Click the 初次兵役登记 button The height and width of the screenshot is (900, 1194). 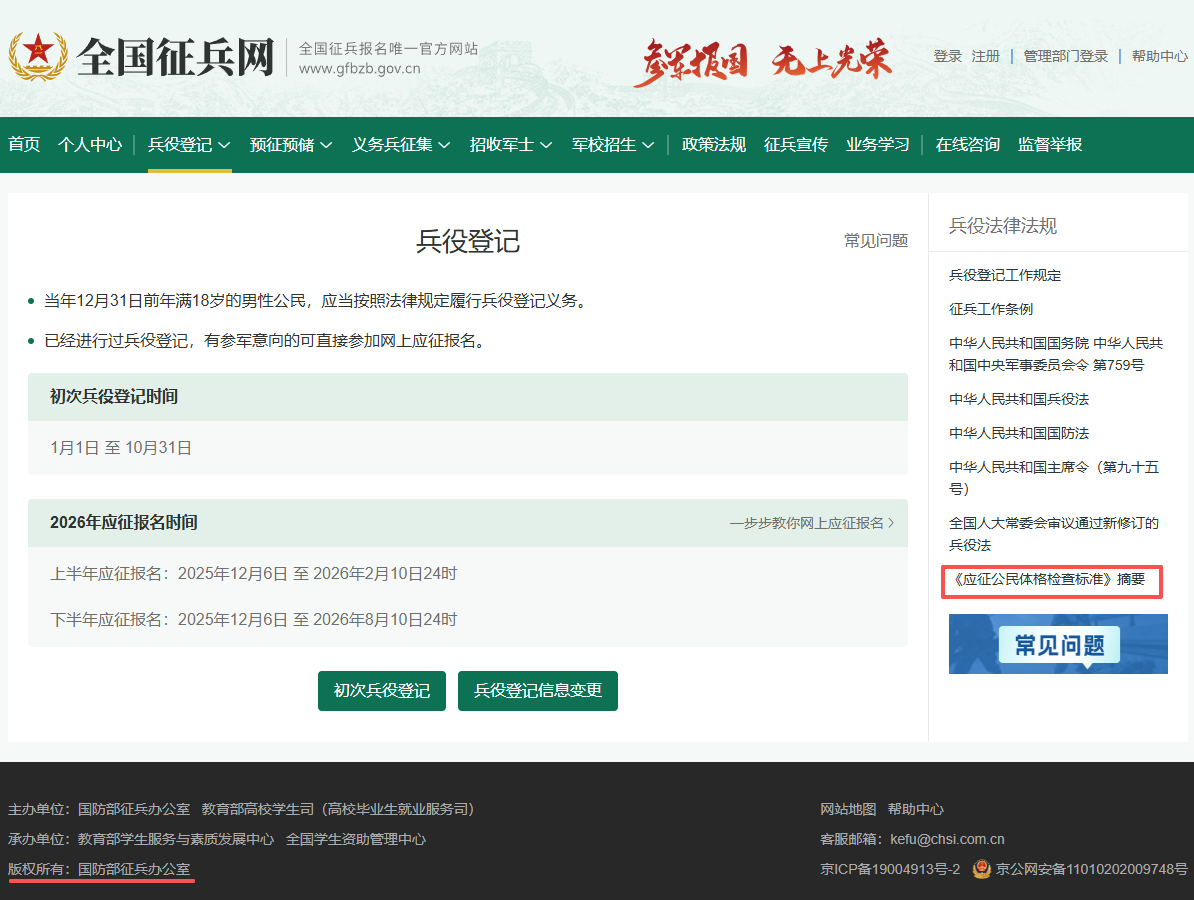click(382, 691)
